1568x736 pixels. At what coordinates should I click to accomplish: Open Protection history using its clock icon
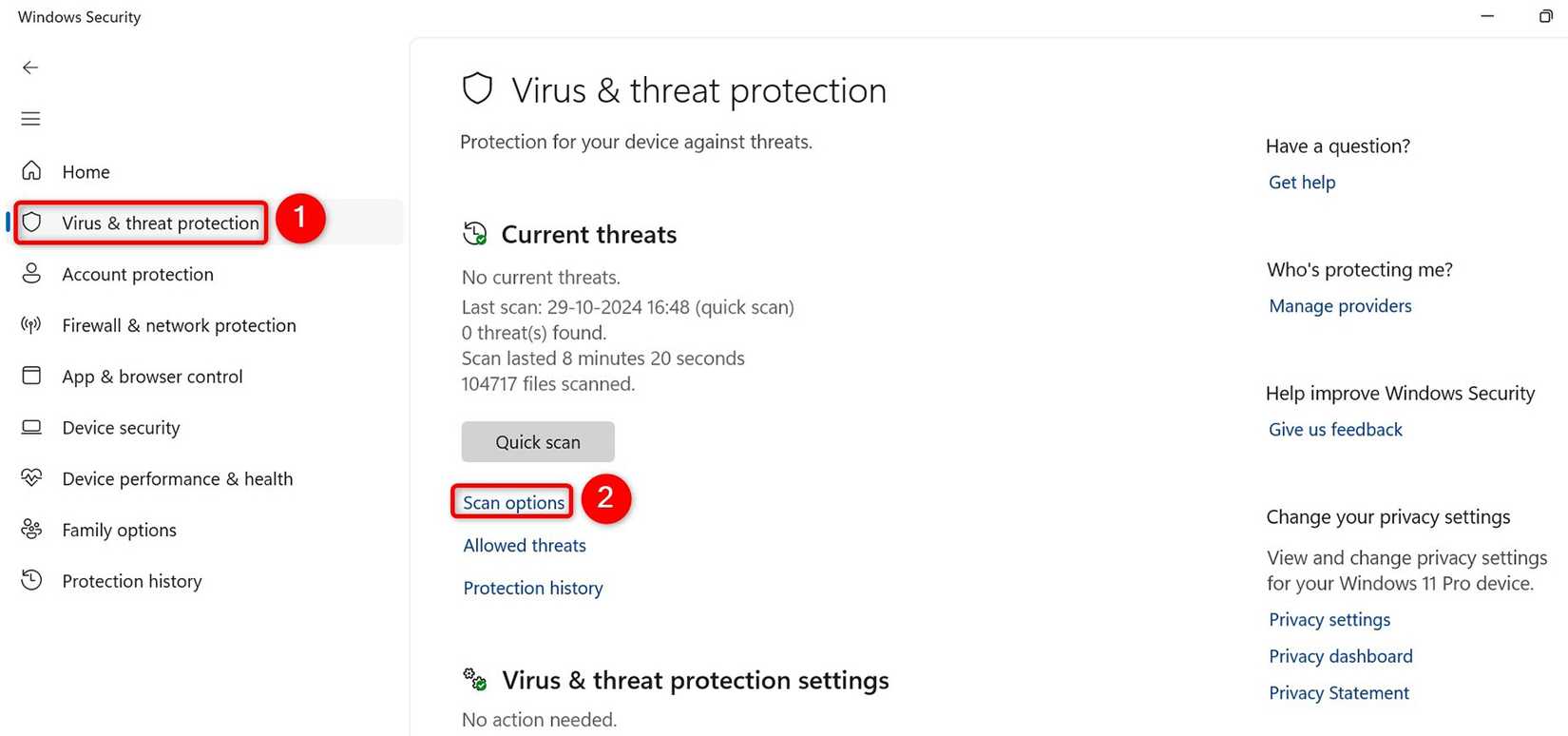(31, 580)
